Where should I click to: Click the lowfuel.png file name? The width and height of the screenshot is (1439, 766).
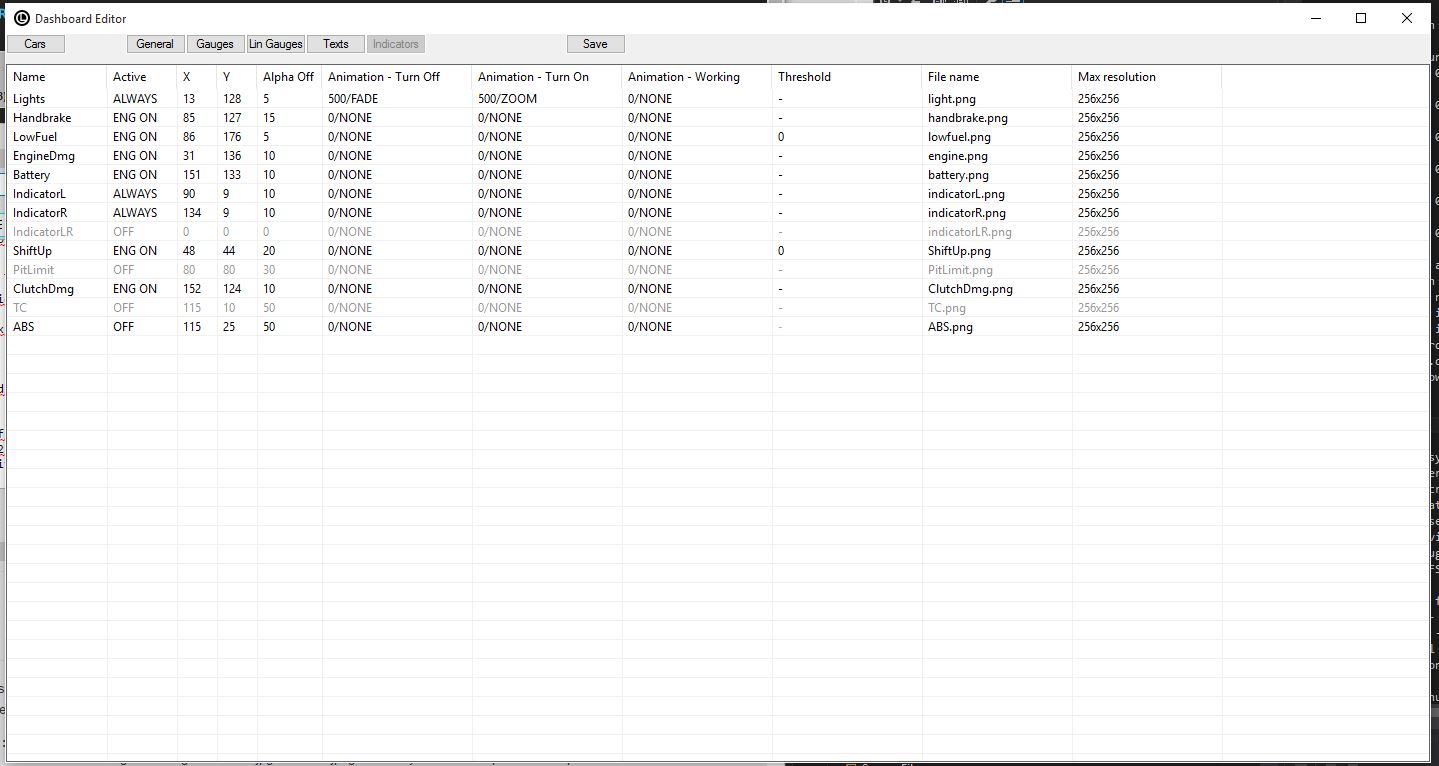960,137
